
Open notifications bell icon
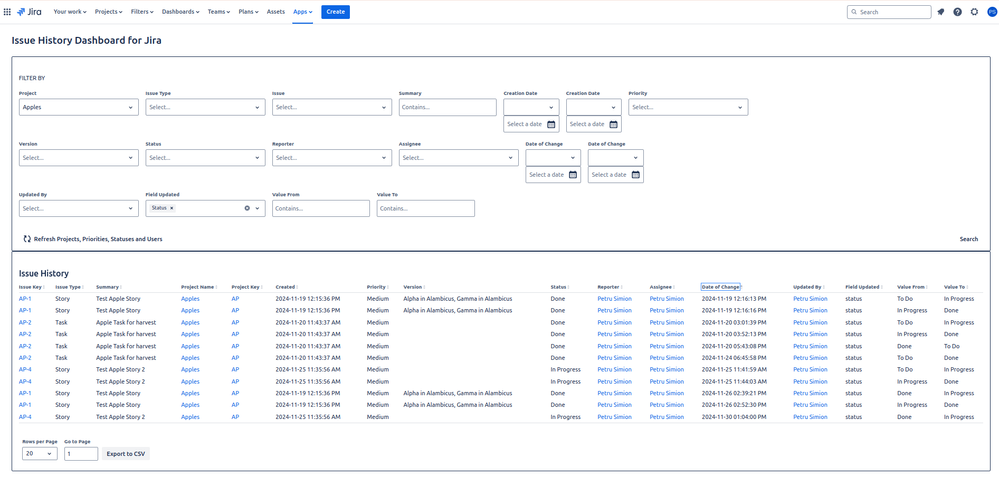click(x=941, y=11)
